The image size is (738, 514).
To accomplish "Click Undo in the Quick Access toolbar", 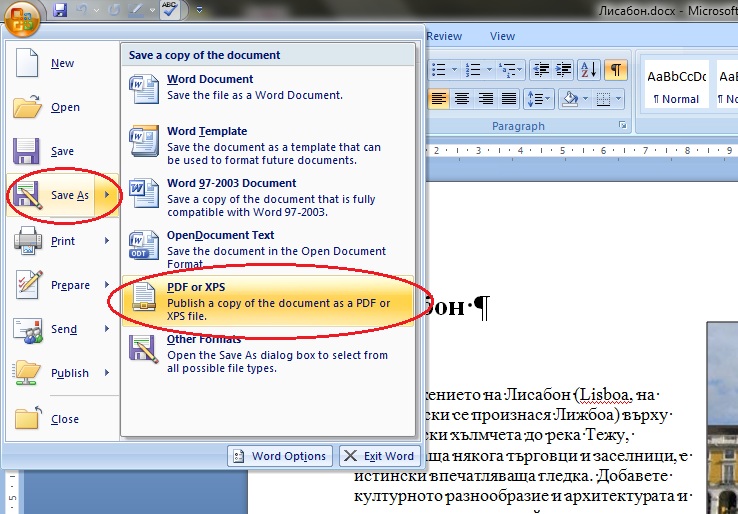I will 81,10.
